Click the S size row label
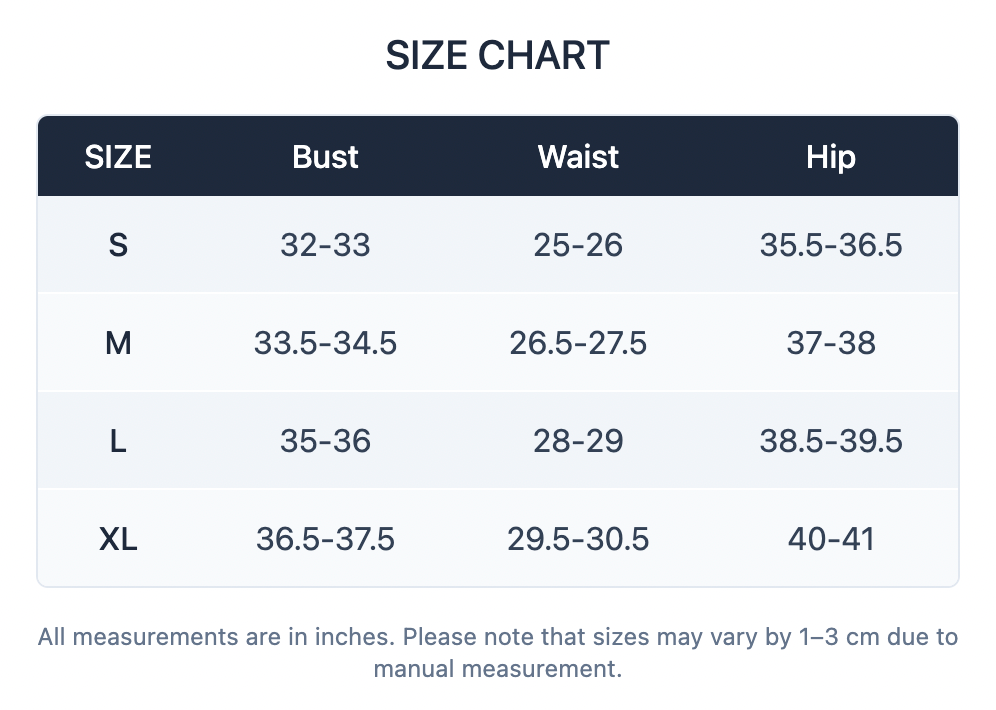The height and width of the screenshot is (710, 996). (118, 245)
